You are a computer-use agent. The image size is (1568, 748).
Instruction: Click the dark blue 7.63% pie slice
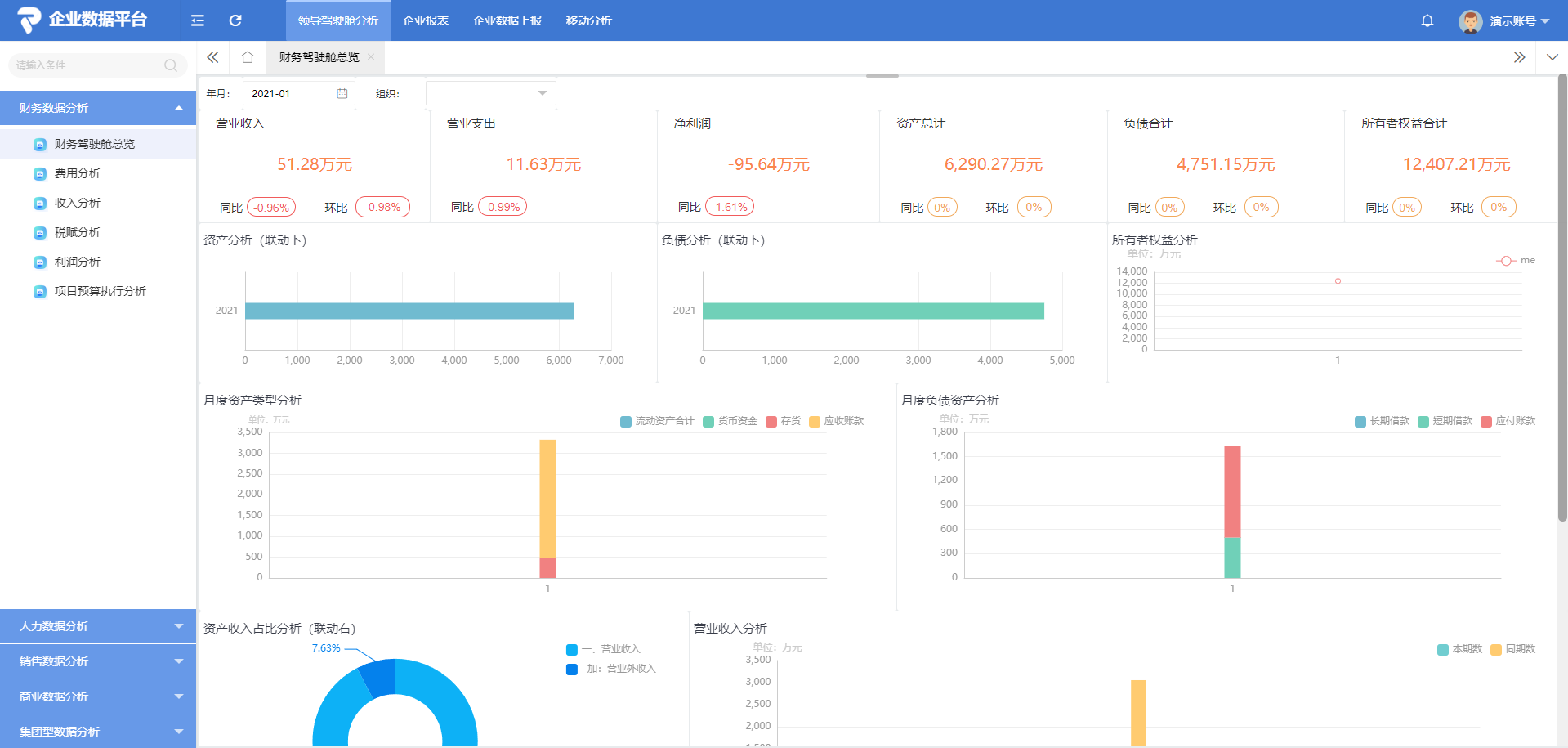(379, 677)
